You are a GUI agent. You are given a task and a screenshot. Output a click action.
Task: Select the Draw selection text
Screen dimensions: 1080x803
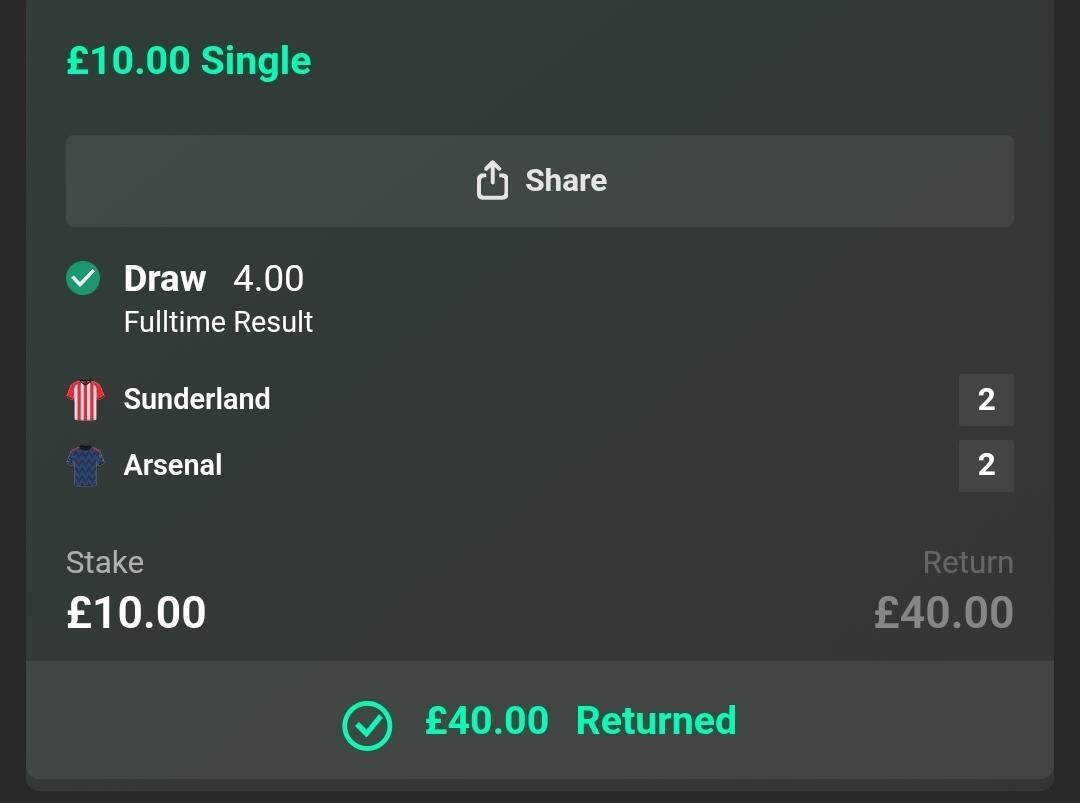point(165,278)
